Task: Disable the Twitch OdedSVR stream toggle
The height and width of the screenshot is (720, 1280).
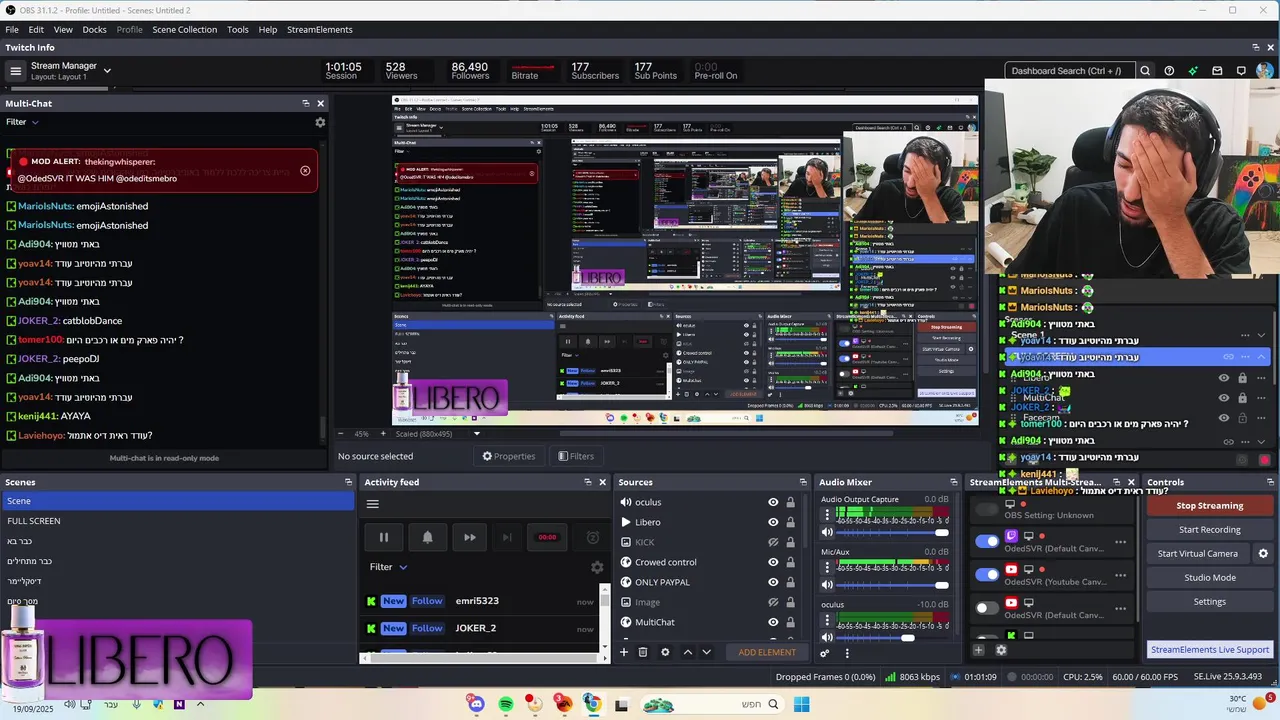Action: 987,541
